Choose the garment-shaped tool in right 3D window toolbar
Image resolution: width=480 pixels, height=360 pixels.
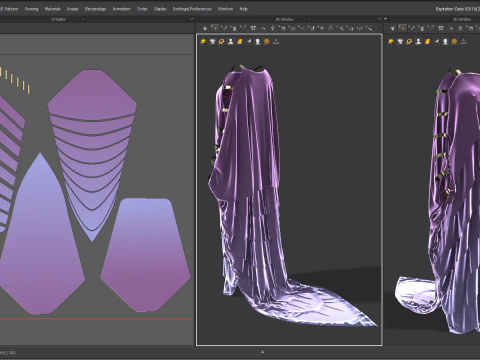click(x=422, y=28)
